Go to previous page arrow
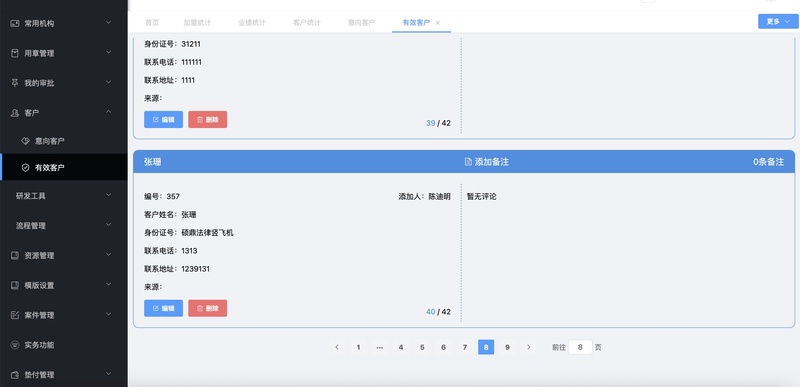Screen dimensions: 800x387 (337, 347)
